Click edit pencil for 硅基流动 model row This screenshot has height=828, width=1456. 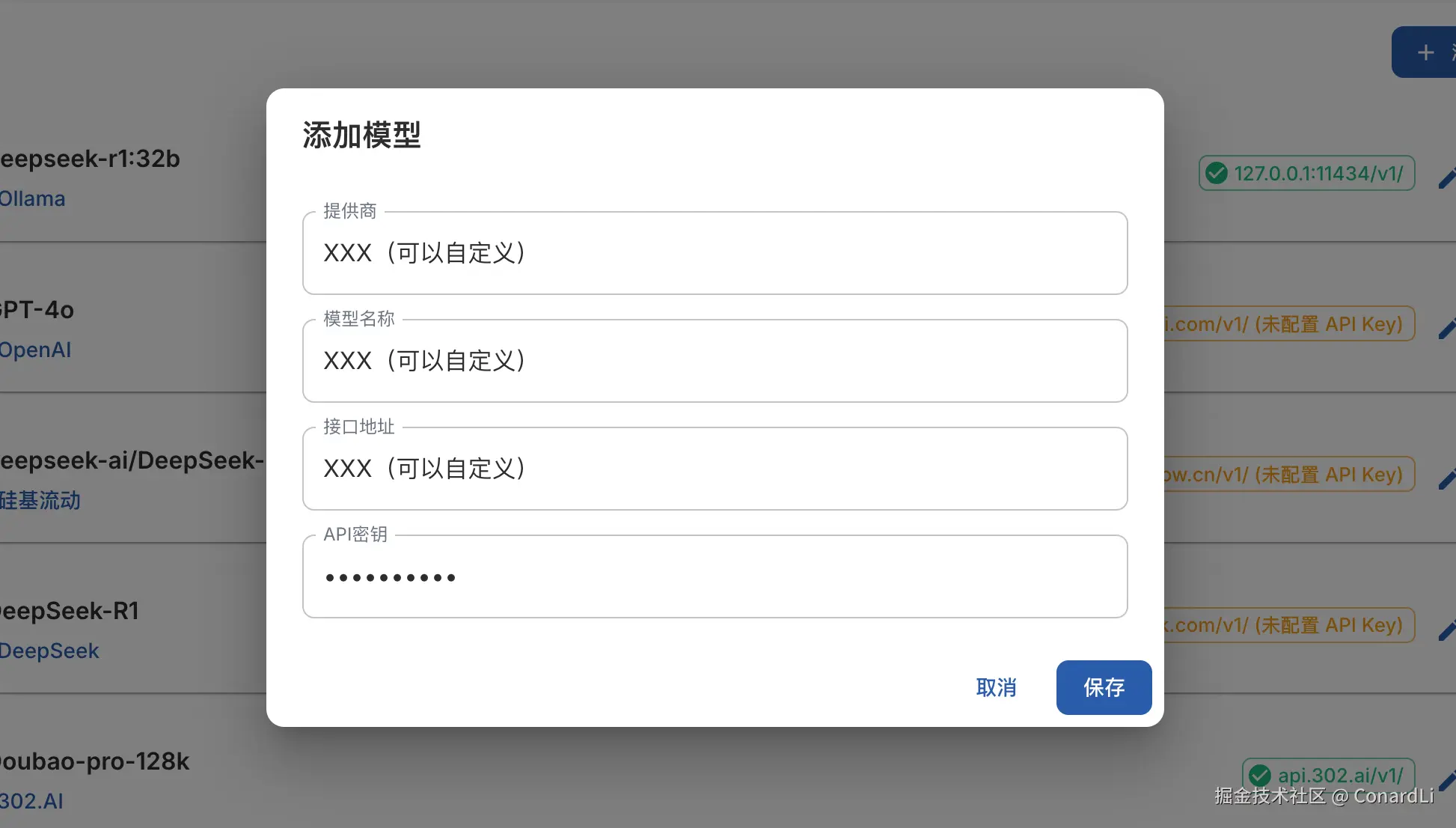[1447, 479]
